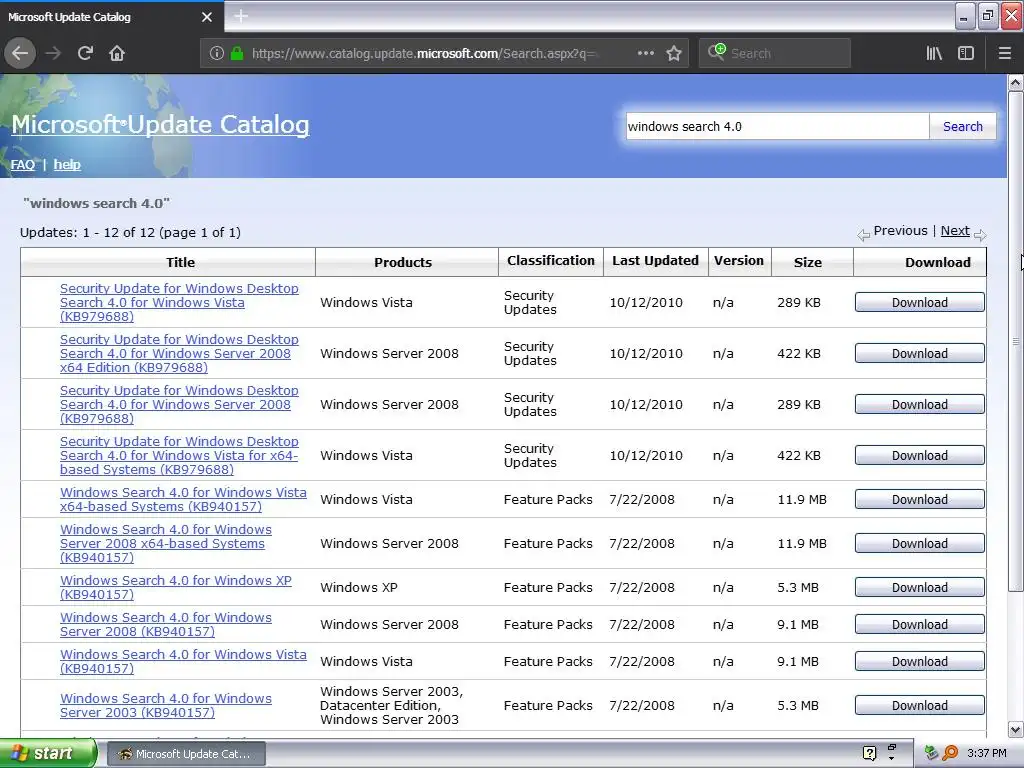
Task: Close the Microsoft Update Catalog tab
Action: point(207,17)
